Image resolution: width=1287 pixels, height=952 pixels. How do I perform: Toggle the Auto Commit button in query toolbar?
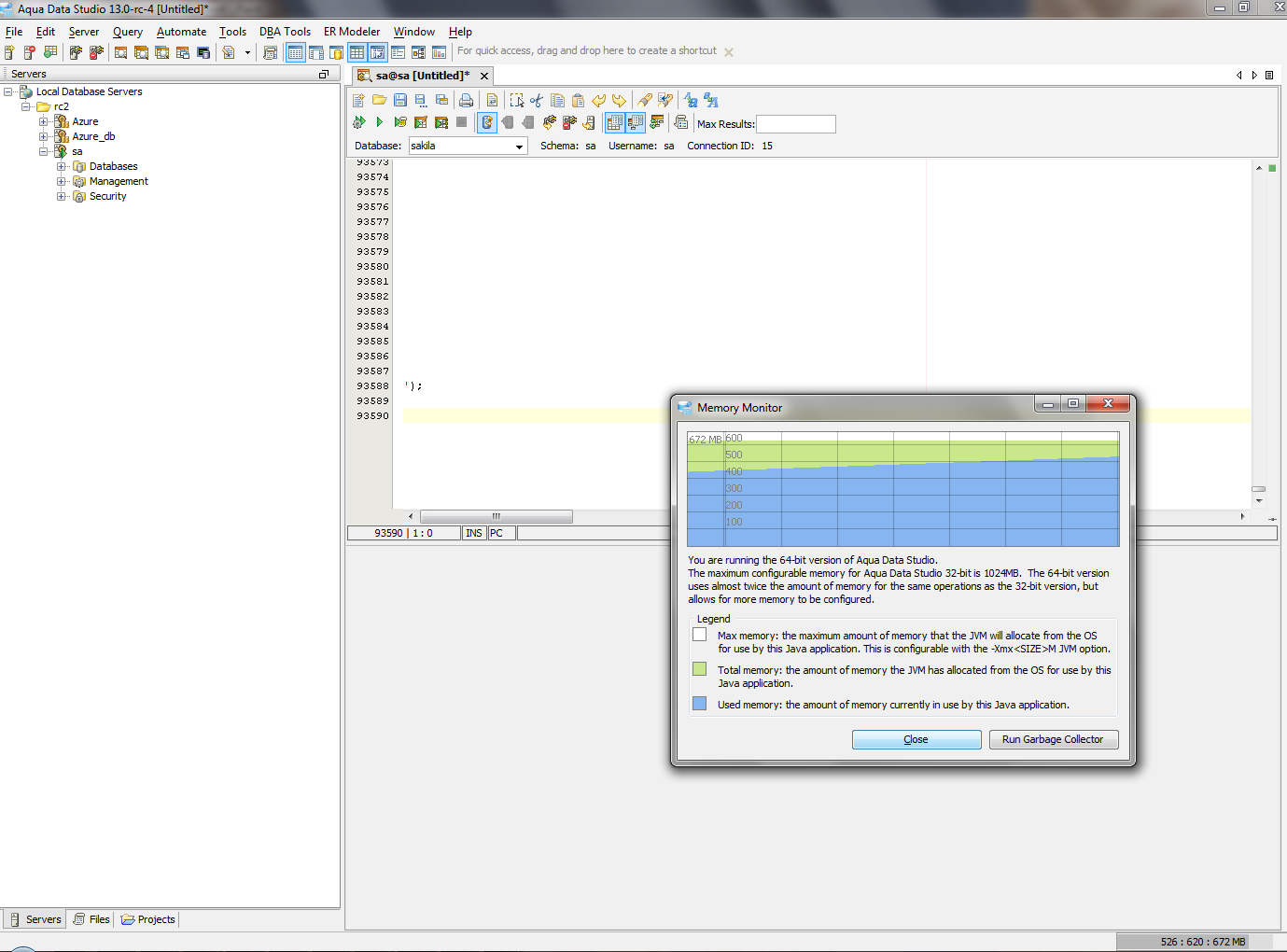coord(487,122)
